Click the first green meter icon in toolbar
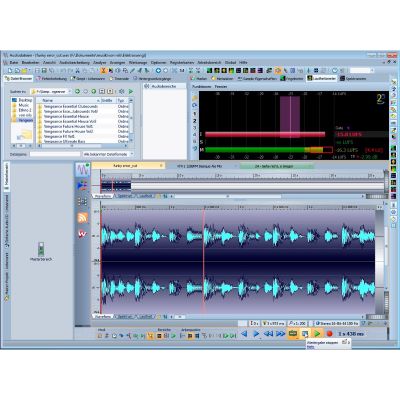 pyautogui.click(x=209, y=71)
